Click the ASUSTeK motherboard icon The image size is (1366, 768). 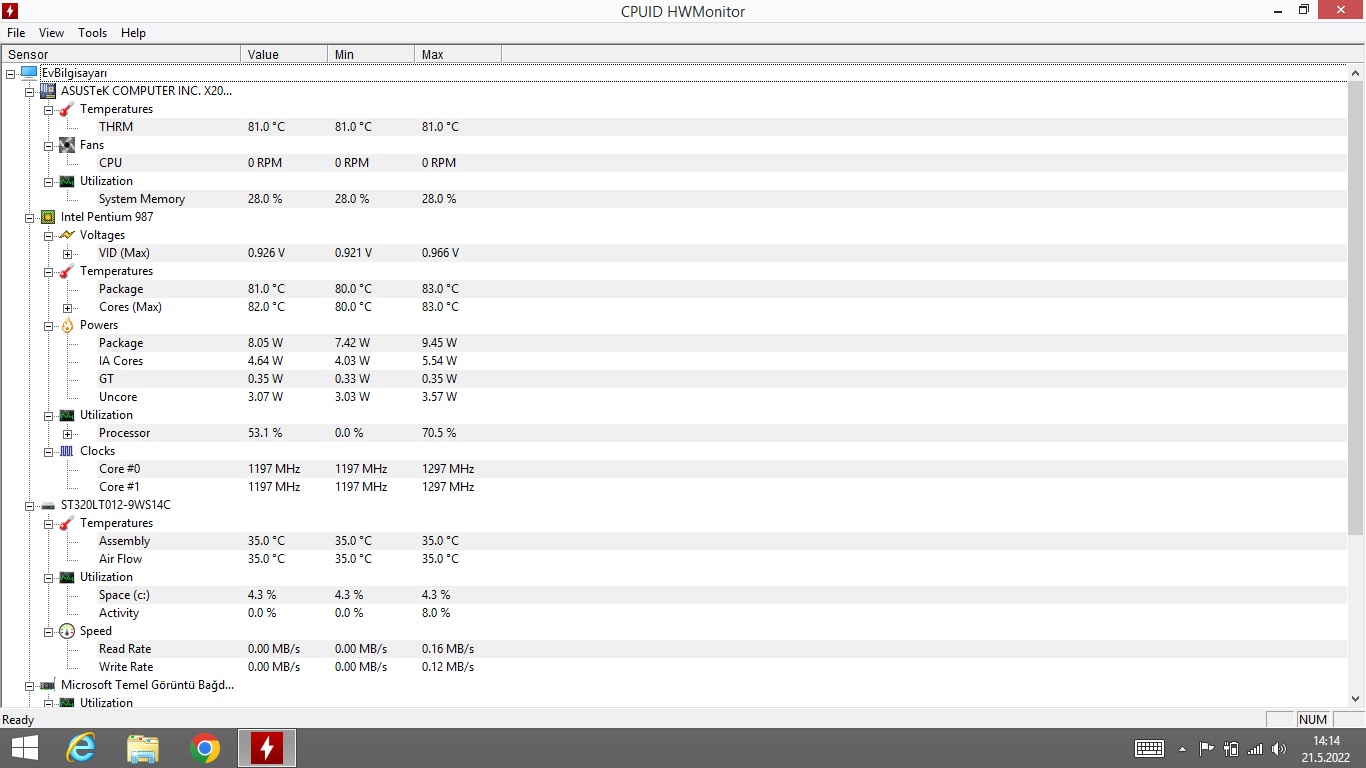coord(47,91)
